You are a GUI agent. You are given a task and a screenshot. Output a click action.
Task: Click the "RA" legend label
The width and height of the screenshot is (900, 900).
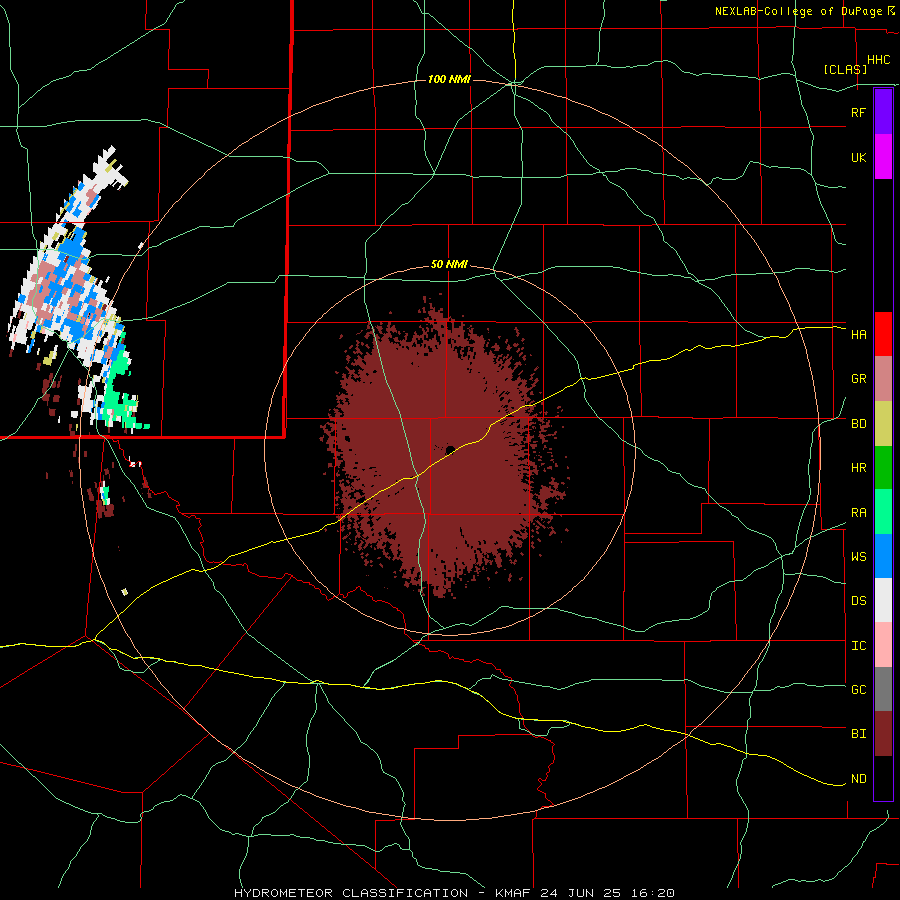pos(858,513)
